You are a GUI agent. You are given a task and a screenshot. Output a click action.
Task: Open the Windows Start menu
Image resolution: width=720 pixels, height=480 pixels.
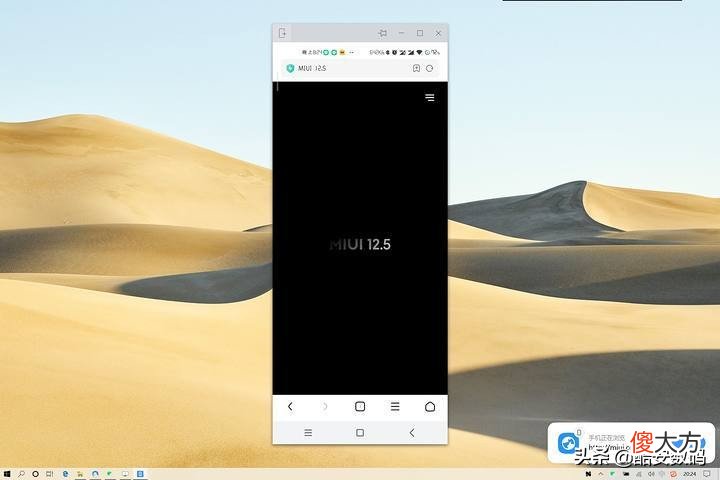click(x=7, y=474)
